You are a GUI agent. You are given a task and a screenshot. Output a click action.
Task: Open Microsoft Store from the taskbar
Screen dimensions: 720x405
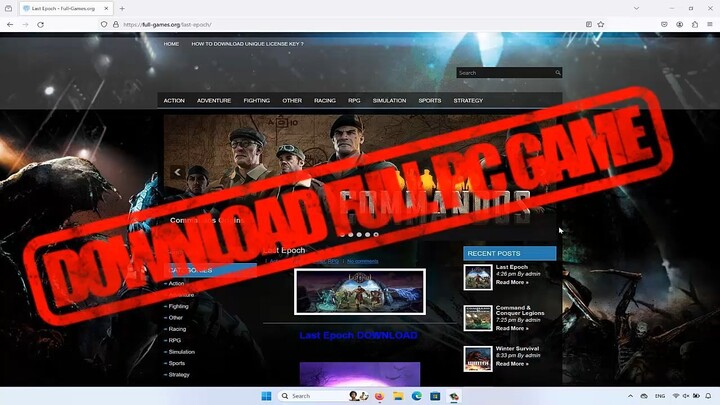tap(435, 396)
